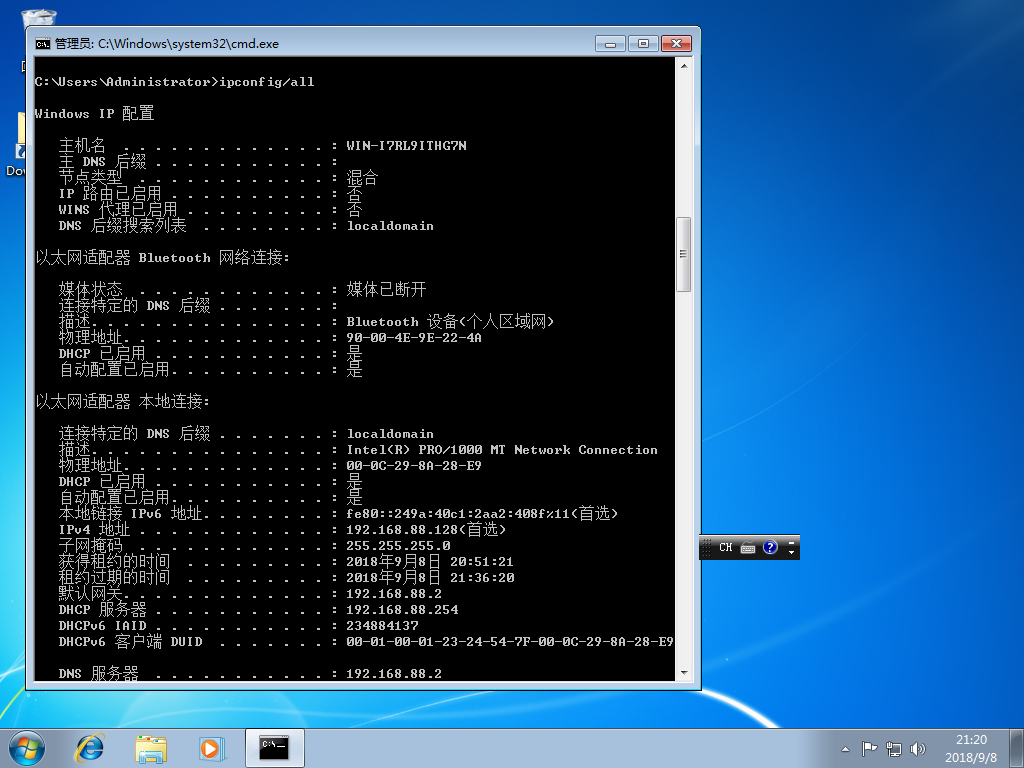
Task: Click the console scrollbar up arrow
Action: [x=684, y=66]
